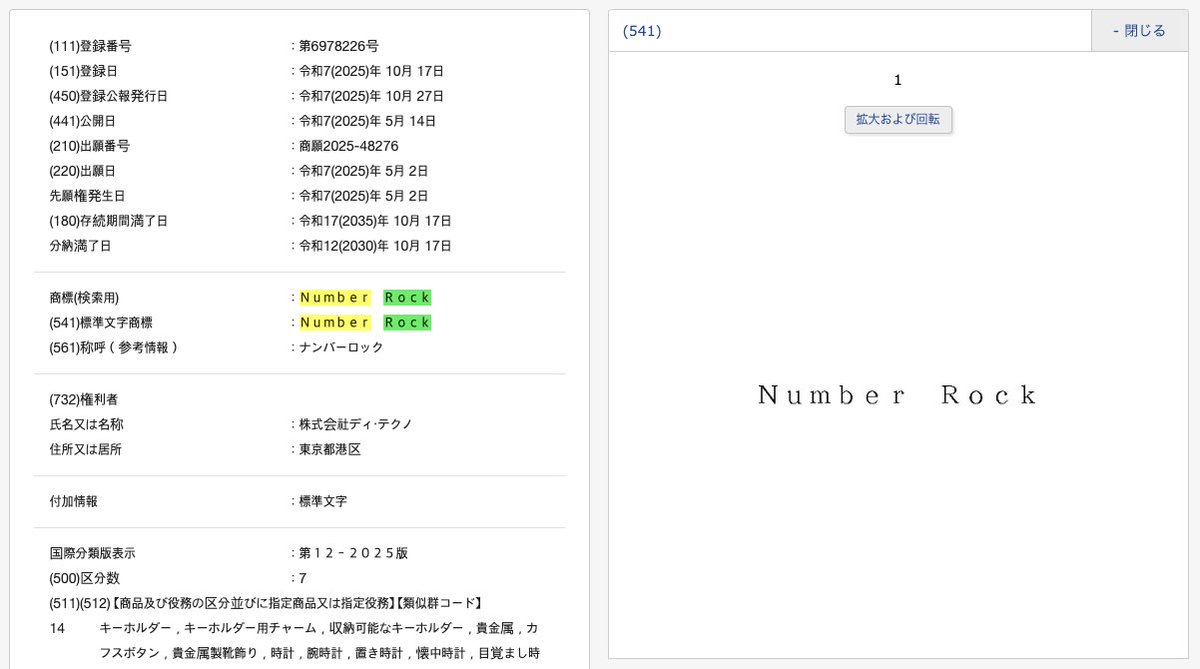Click the 付加情報 label
1200x669 pixels.
click(73, 501)
